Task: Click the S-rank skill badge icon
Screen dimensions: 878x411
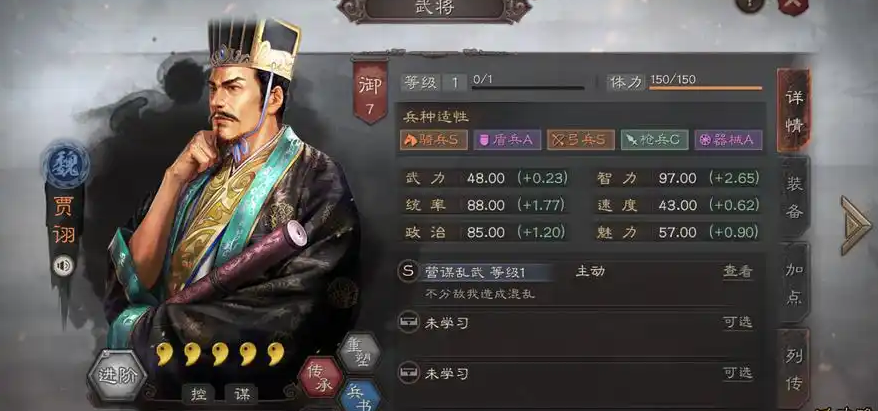Action: (x=408, y=272)
